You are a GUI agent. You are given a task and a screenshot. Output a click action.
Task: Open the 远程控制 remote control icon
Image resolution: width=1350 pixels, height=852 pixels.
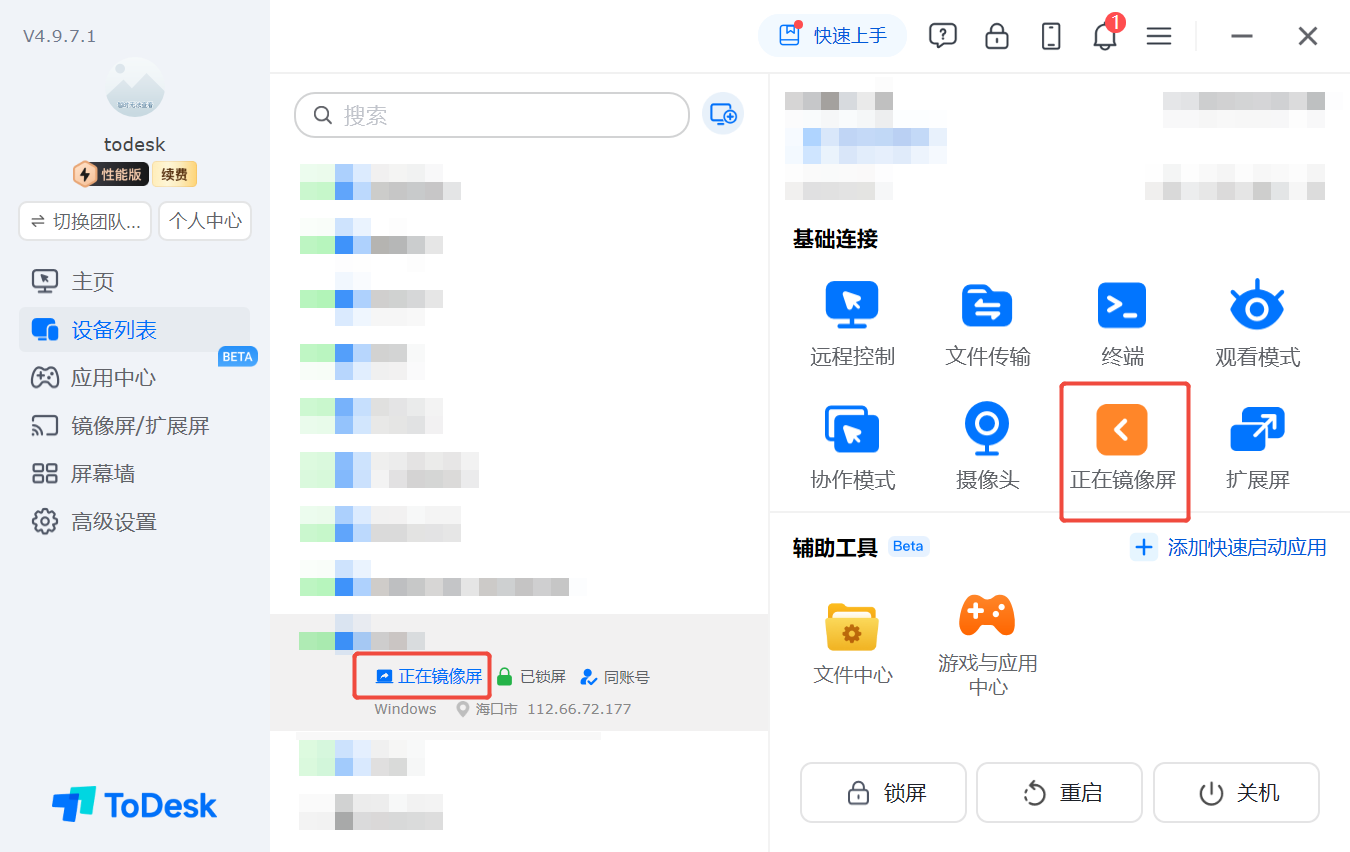point(852,306)
